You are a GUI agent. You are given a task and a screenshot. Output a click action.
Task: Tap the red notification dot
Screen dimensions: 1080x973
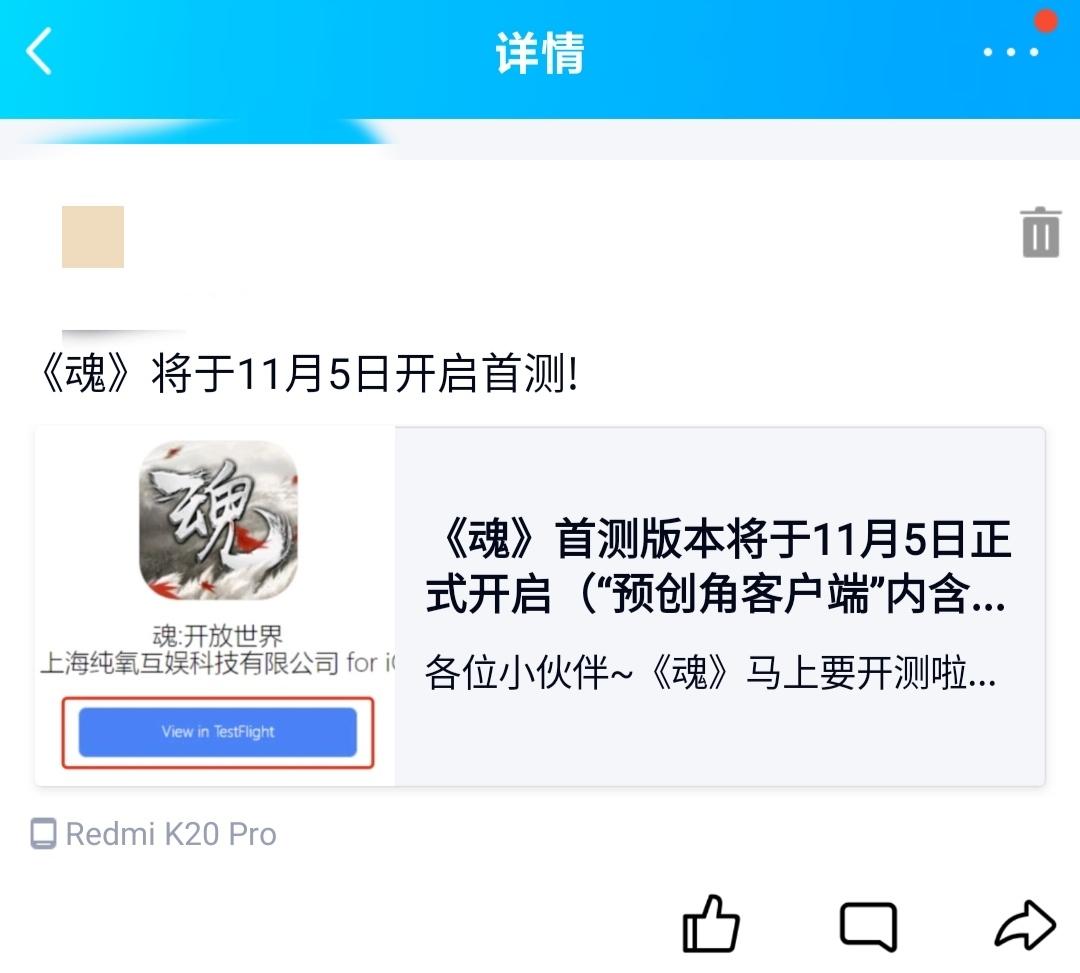tap(1046, 21)
